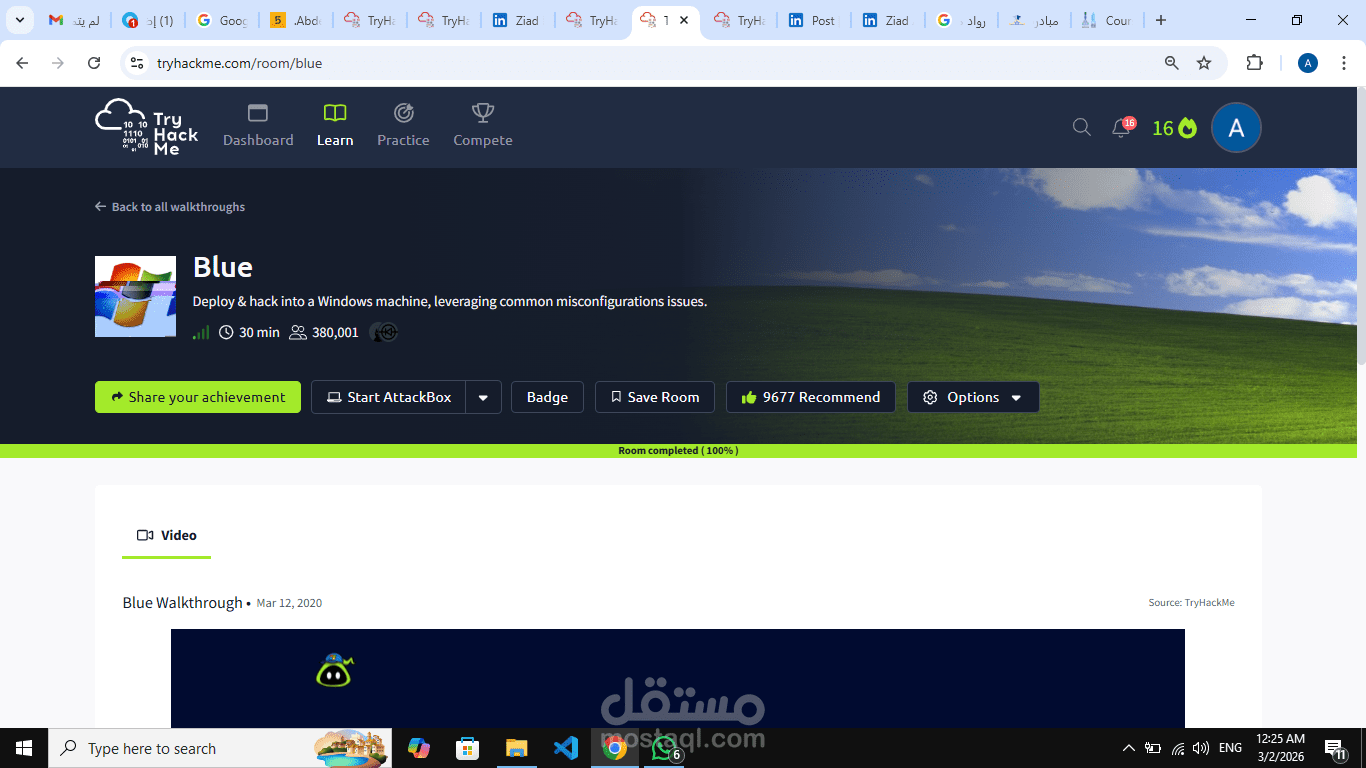Click the TryHackMe cloud logo
Image resolution: width=1366 pixels, height=768 pixels.
point(147,127)
